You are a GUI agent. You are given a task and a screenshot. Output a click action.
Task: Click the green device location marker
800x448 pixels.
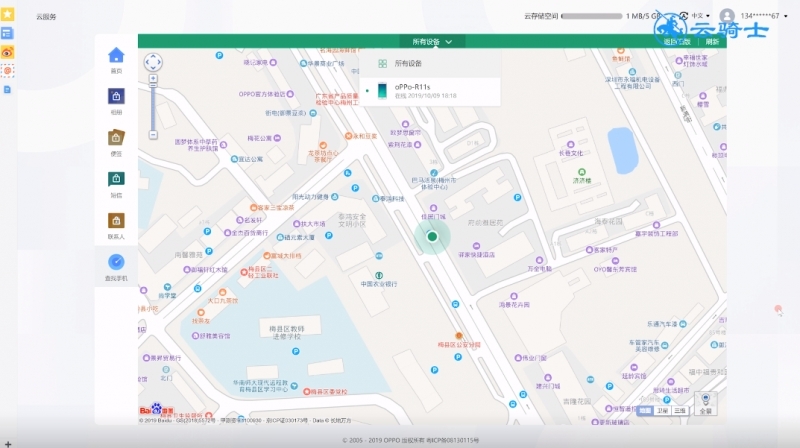pyautogui.click(x=432, y=236)
